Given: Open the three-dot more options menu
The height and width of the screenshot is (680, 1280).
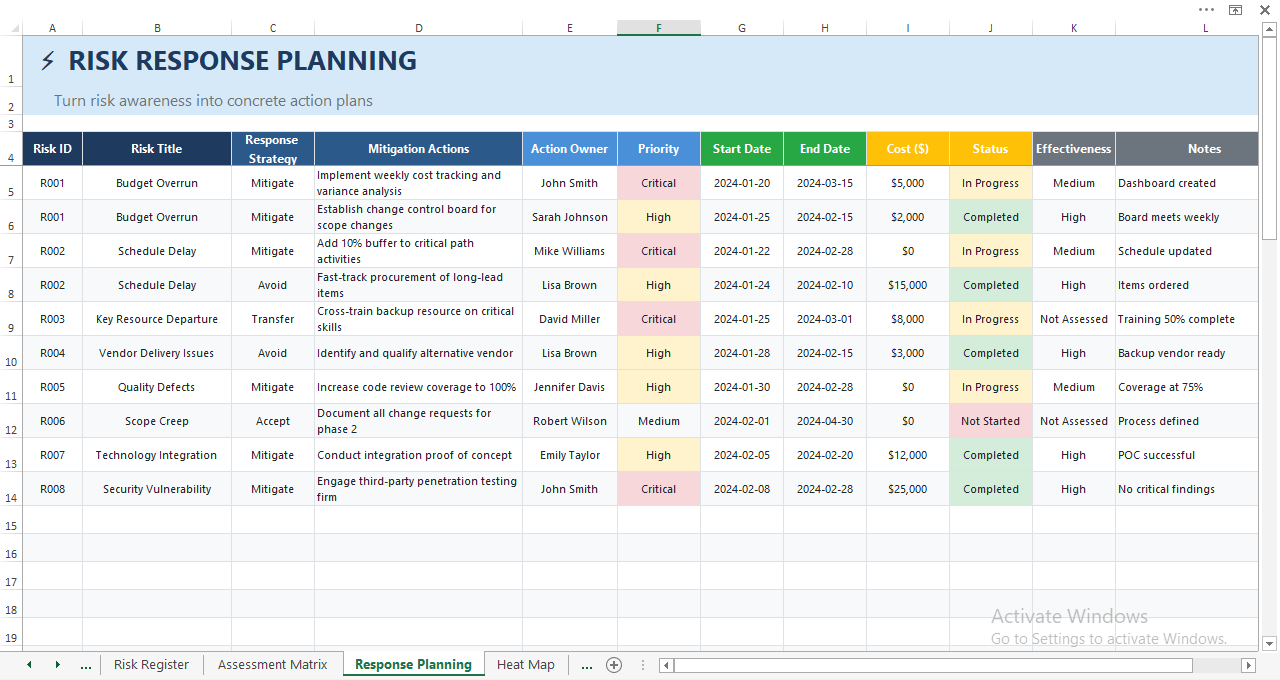Looking at the screenshot, I should pyautogui.click(x=1206, y=9).
